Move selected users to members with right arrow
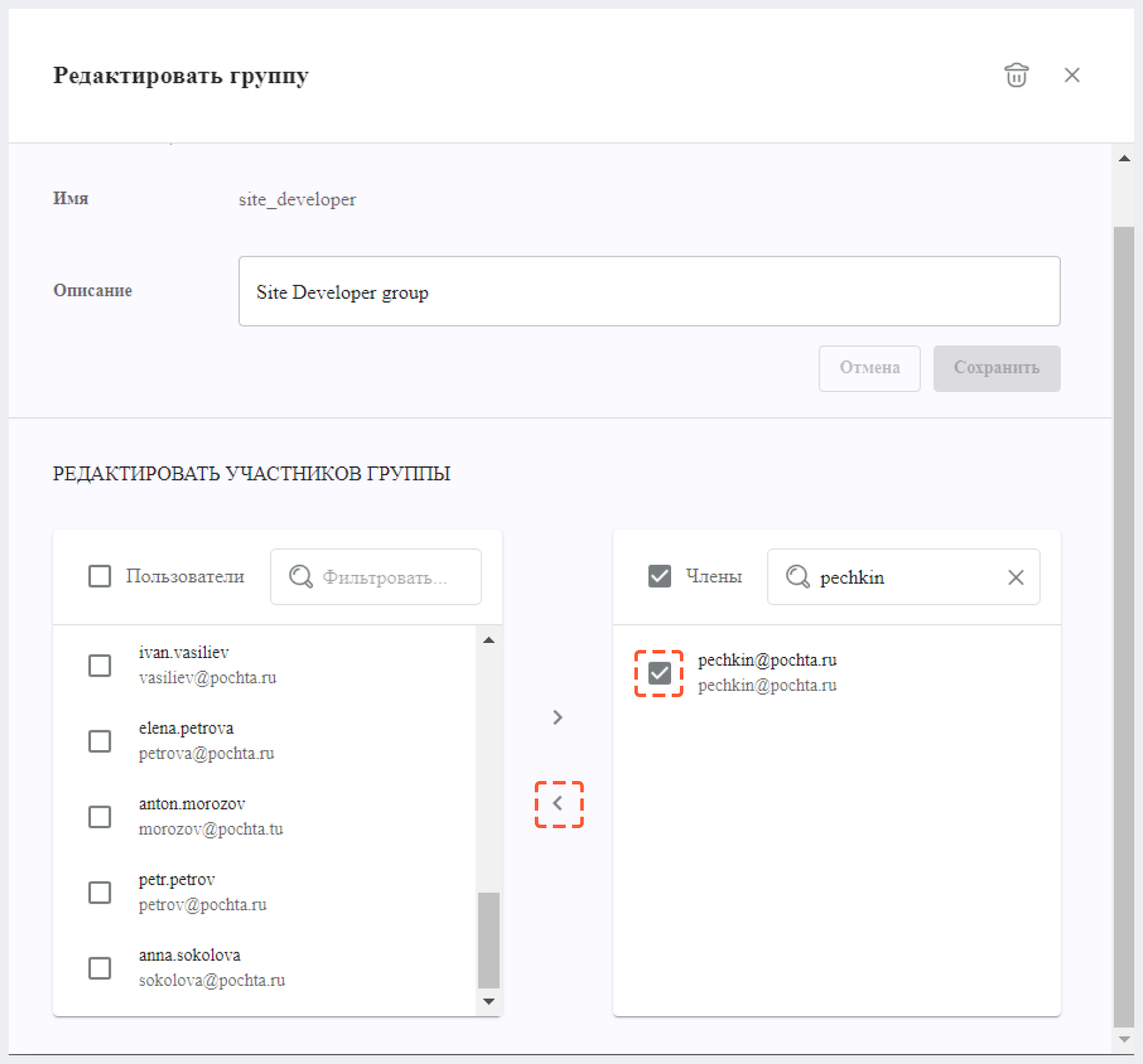This screenshot has height=1064, width=1143. [558, 717]
